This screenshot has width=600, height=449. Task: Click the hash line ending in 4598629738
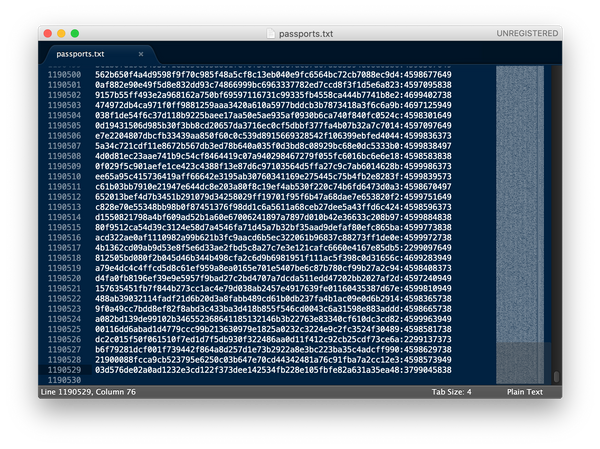(273, 349)
